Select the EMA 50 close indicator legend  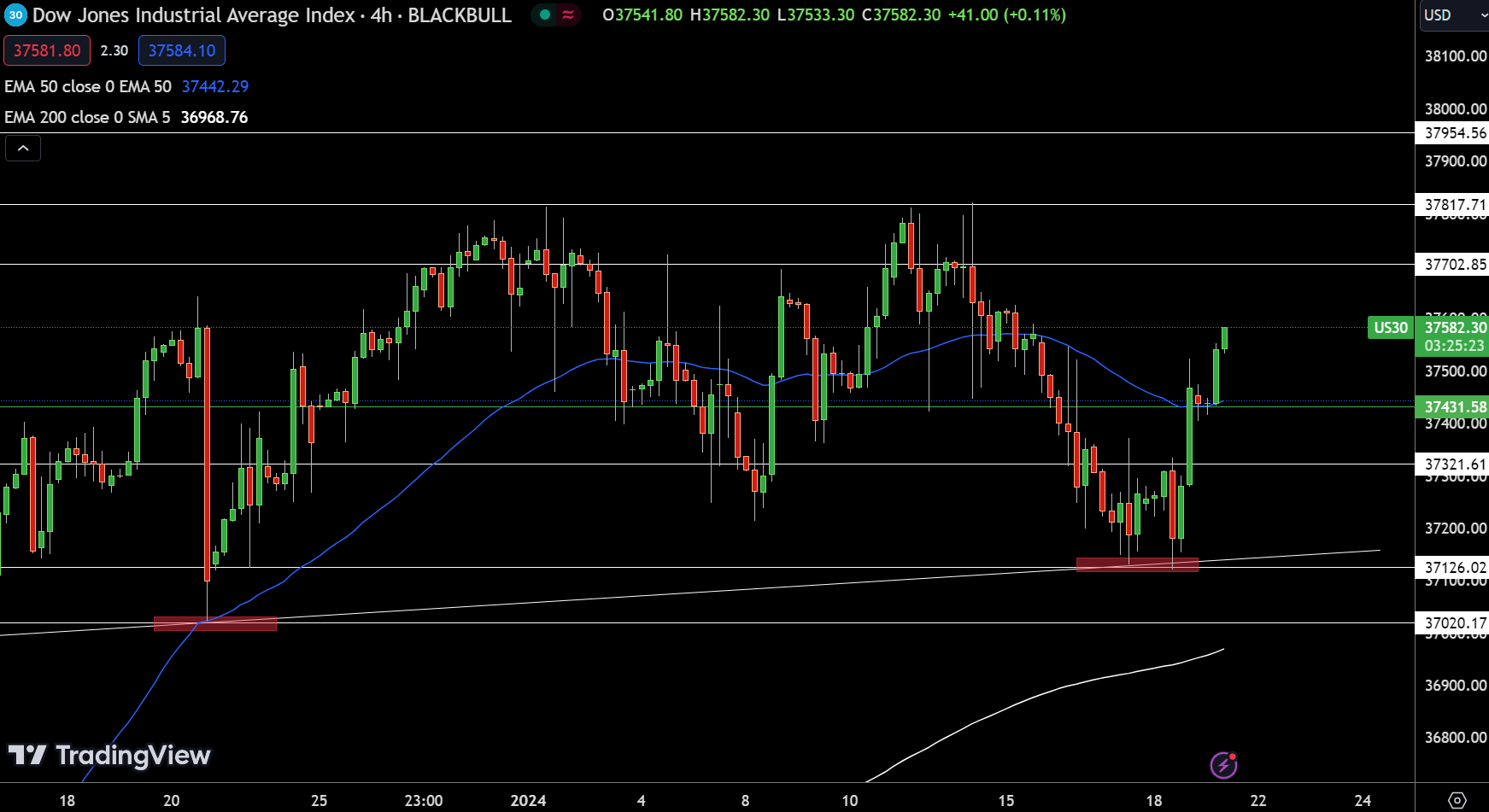tap(88, 86)
